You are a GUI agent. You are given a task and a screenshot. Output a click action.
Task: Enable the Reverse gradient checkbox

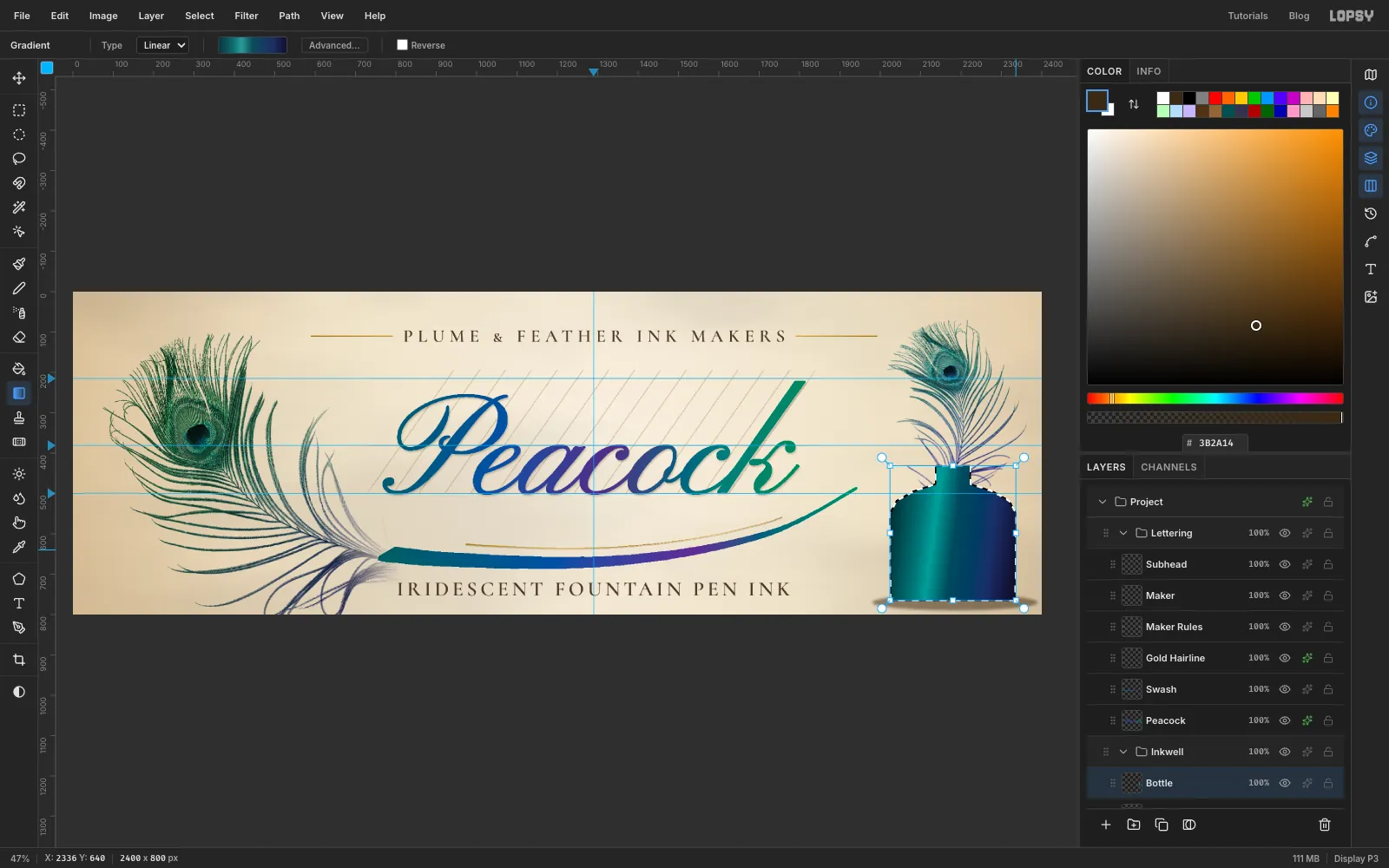(402, 45)
